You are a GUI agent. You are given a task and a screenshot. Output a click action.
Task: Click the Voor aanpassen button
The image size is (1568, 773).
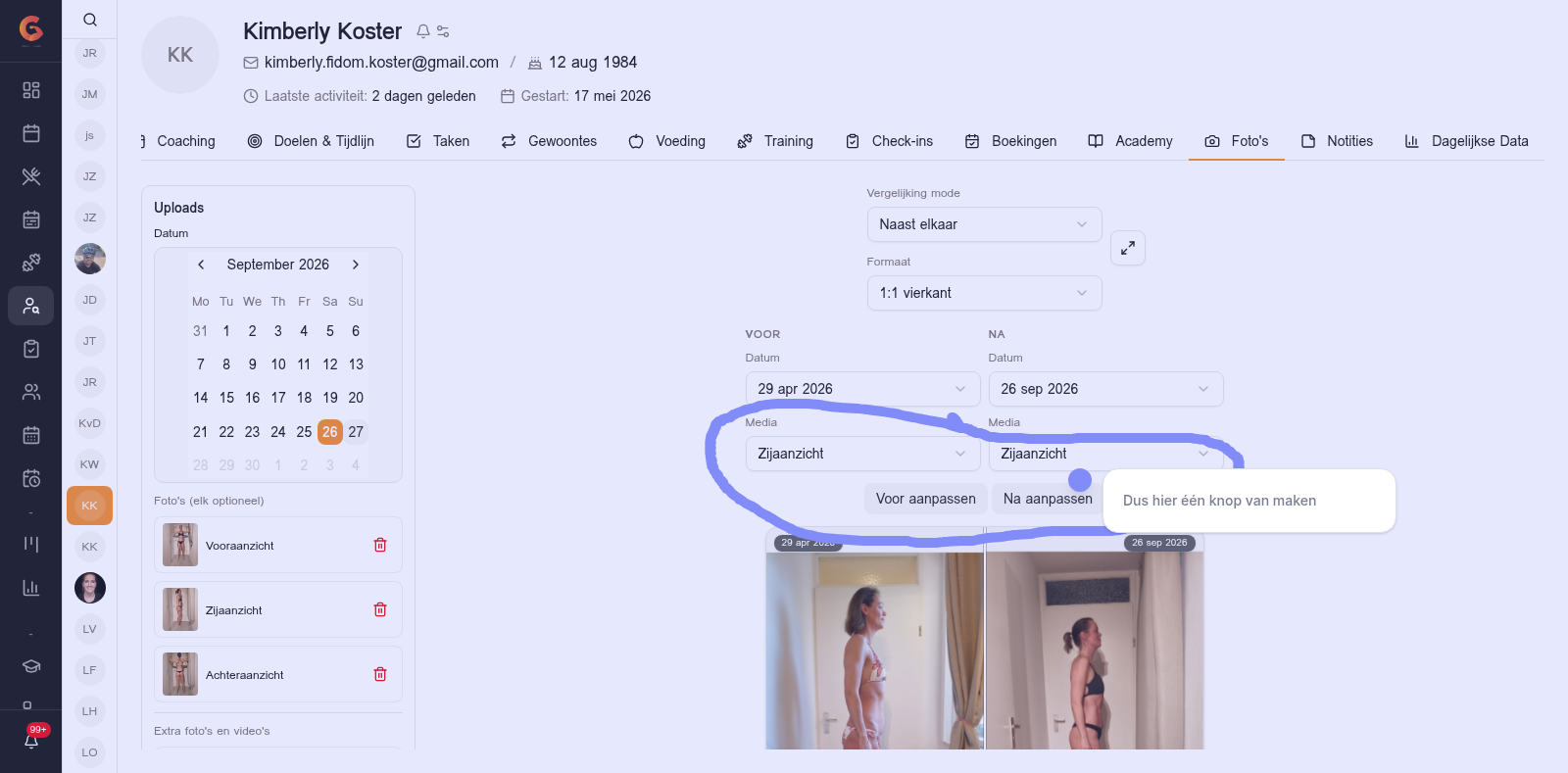pyautogui.click(x=926, y=499)
